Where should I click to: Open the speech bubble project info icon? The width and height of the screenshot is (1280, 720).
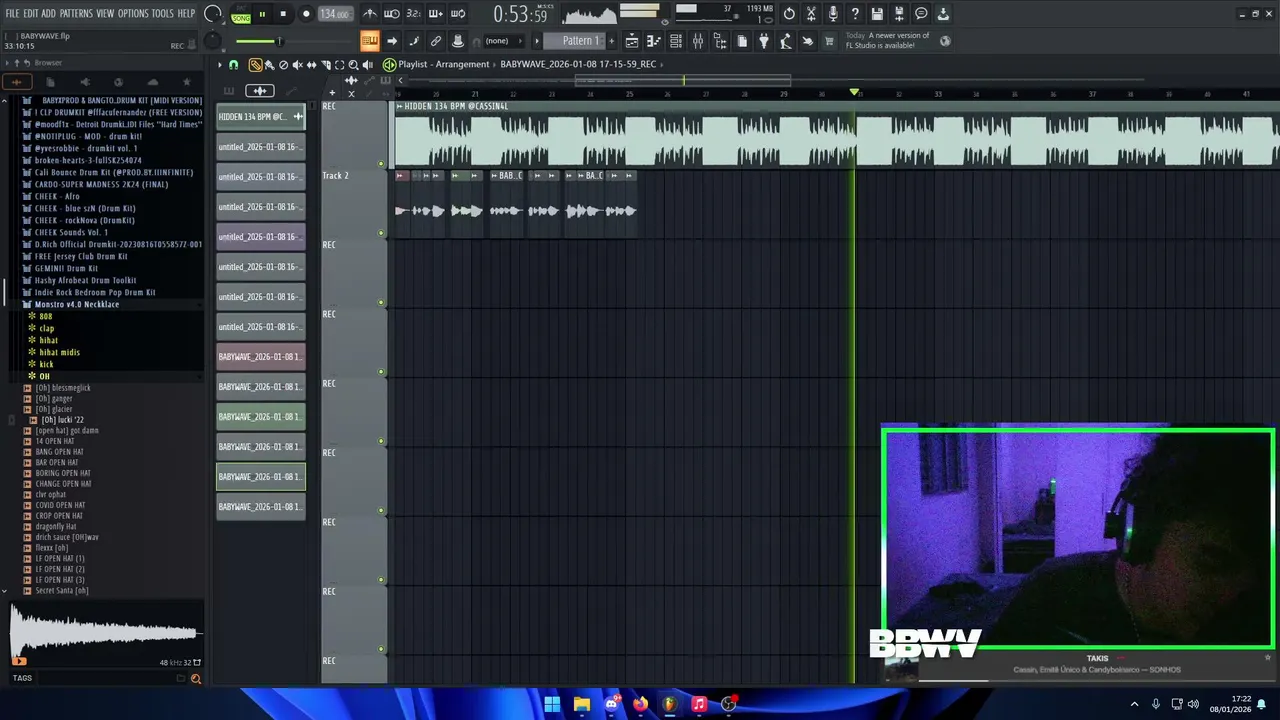(921, 14)
